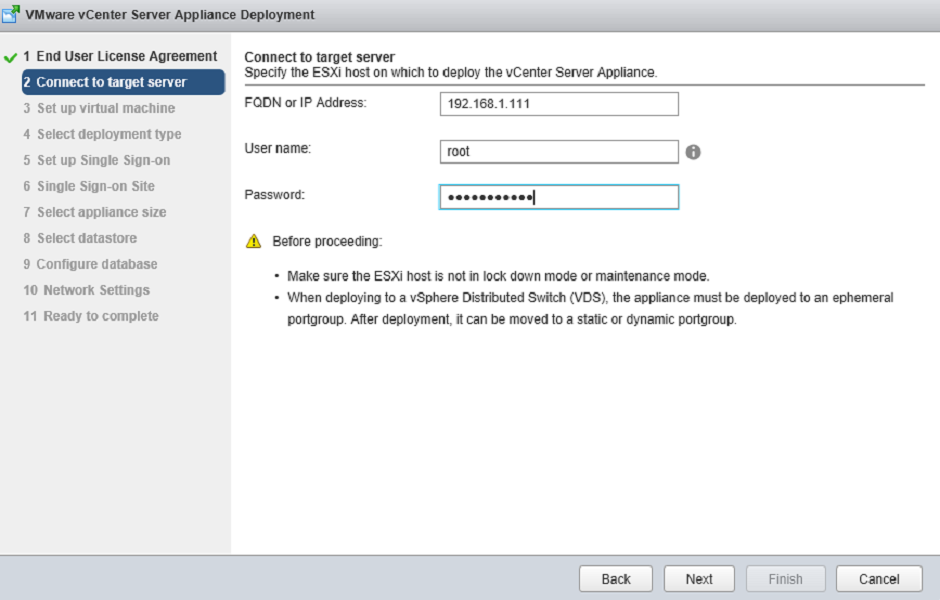The image size is (940, 600).
Task: Click the info icon beside User name
Action: point(693,152)
